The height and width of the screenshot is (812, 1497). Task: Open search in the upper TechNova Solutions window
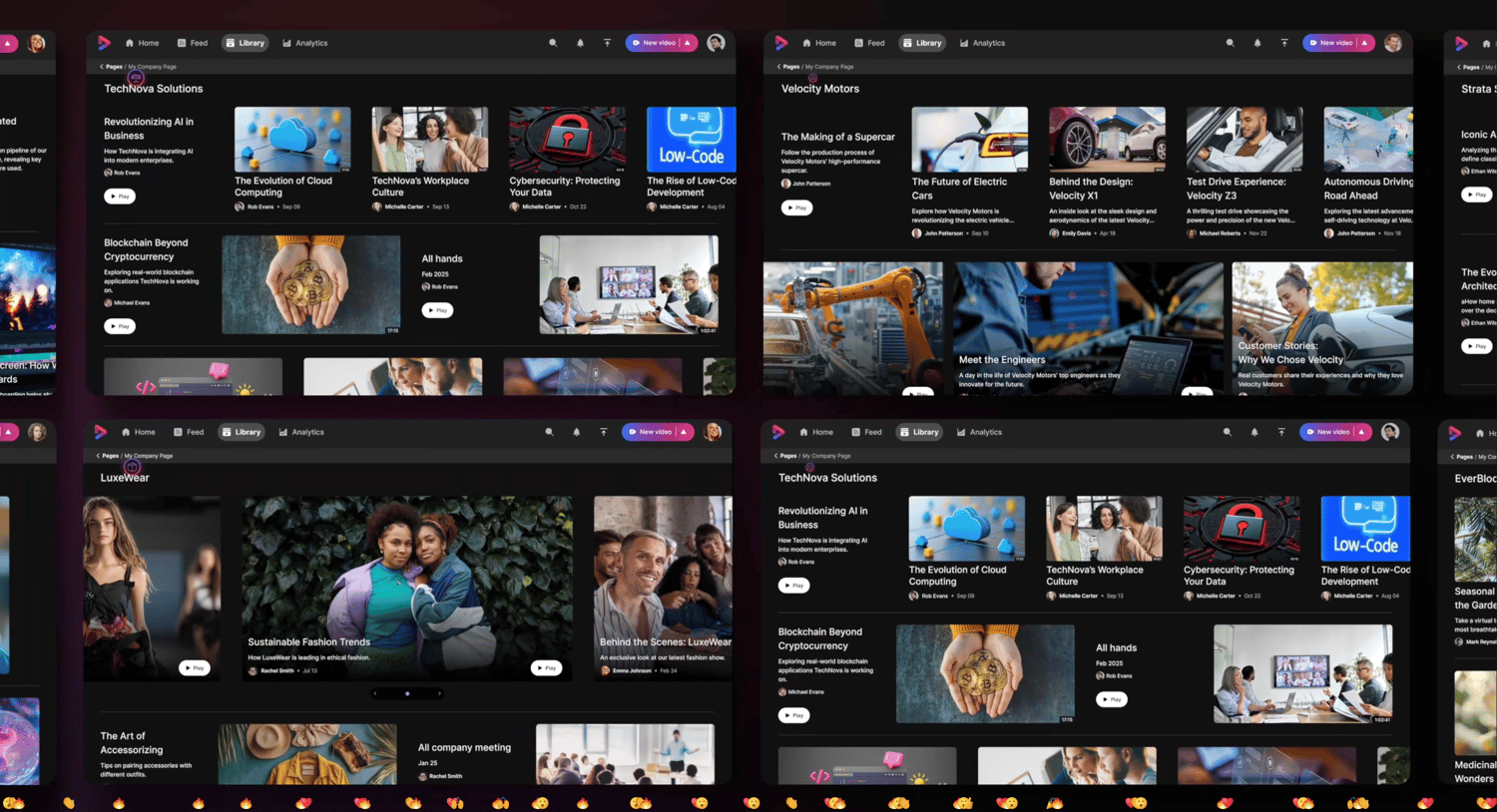point(553,43)
